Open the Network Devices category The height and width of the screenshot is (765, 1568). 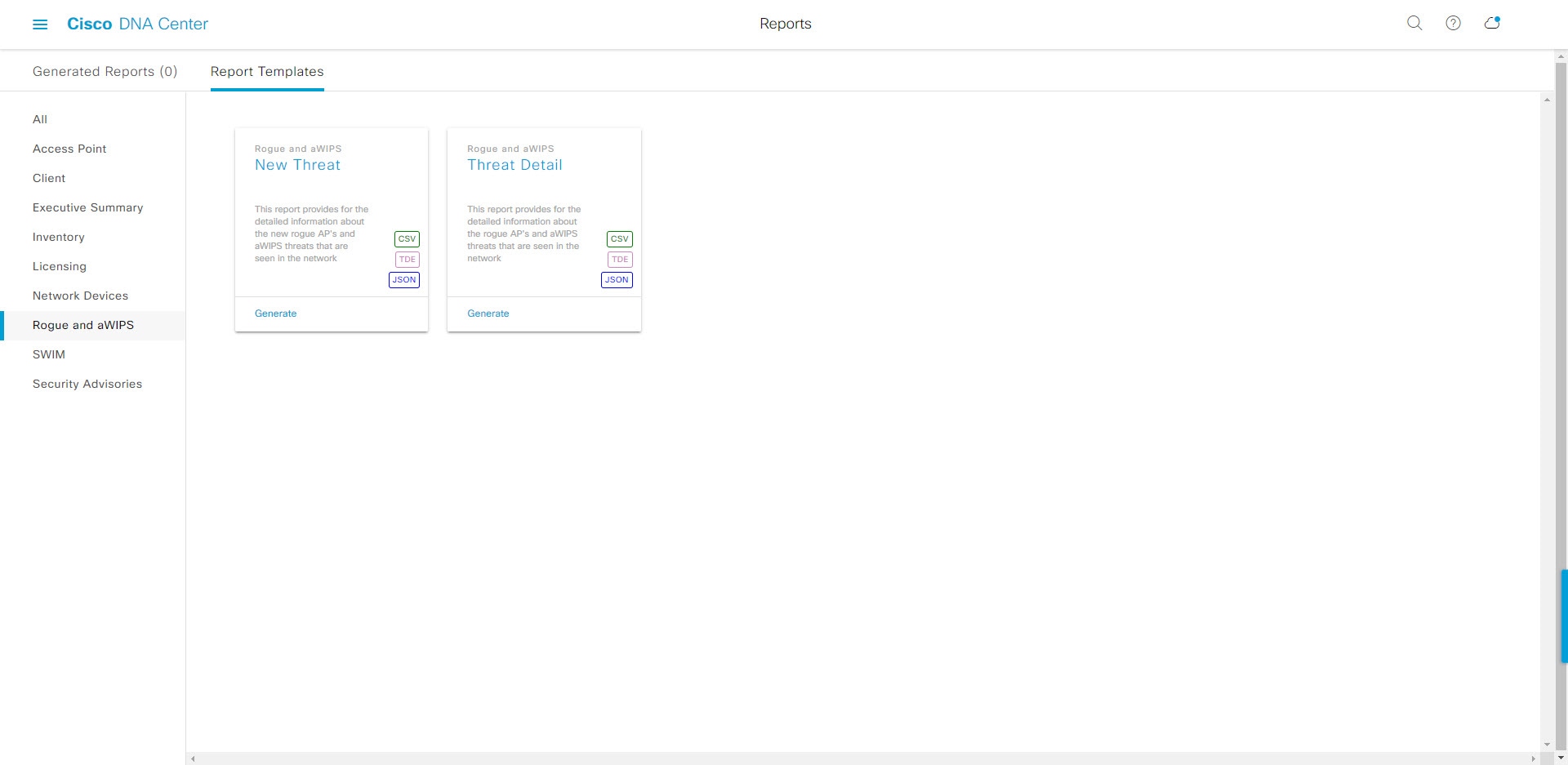point(80,296)
